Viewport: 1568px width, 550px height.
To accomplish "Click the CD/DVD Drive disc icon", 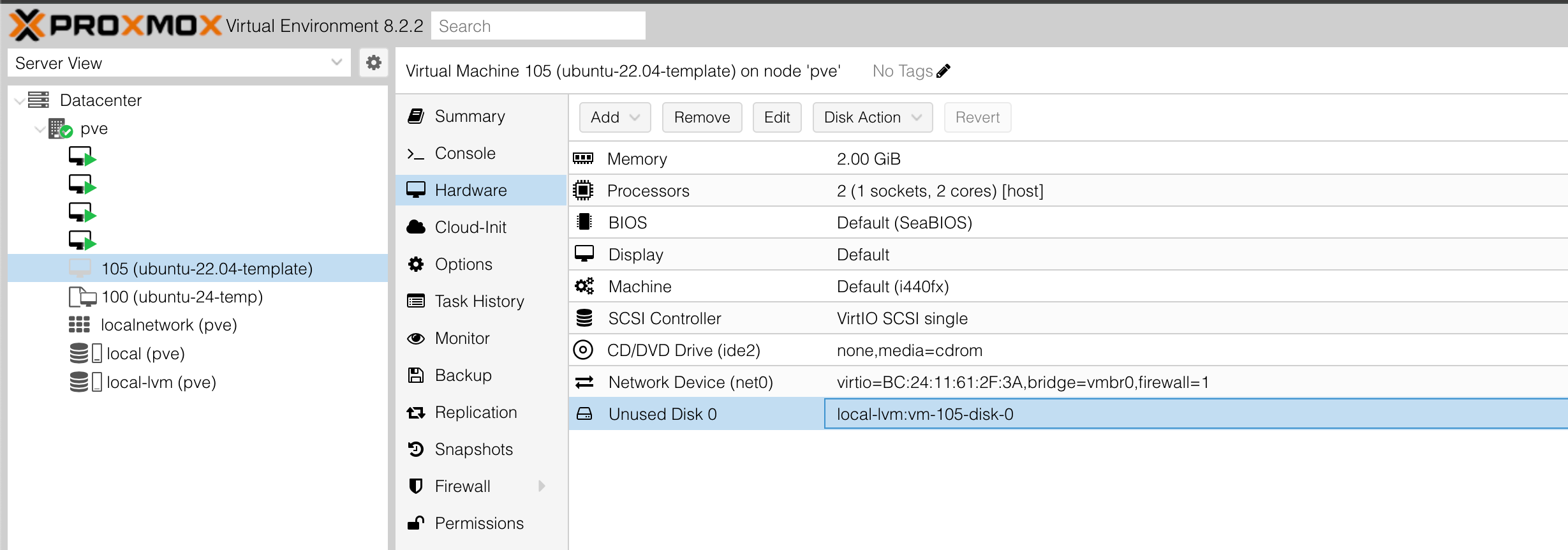I will 583,350.
